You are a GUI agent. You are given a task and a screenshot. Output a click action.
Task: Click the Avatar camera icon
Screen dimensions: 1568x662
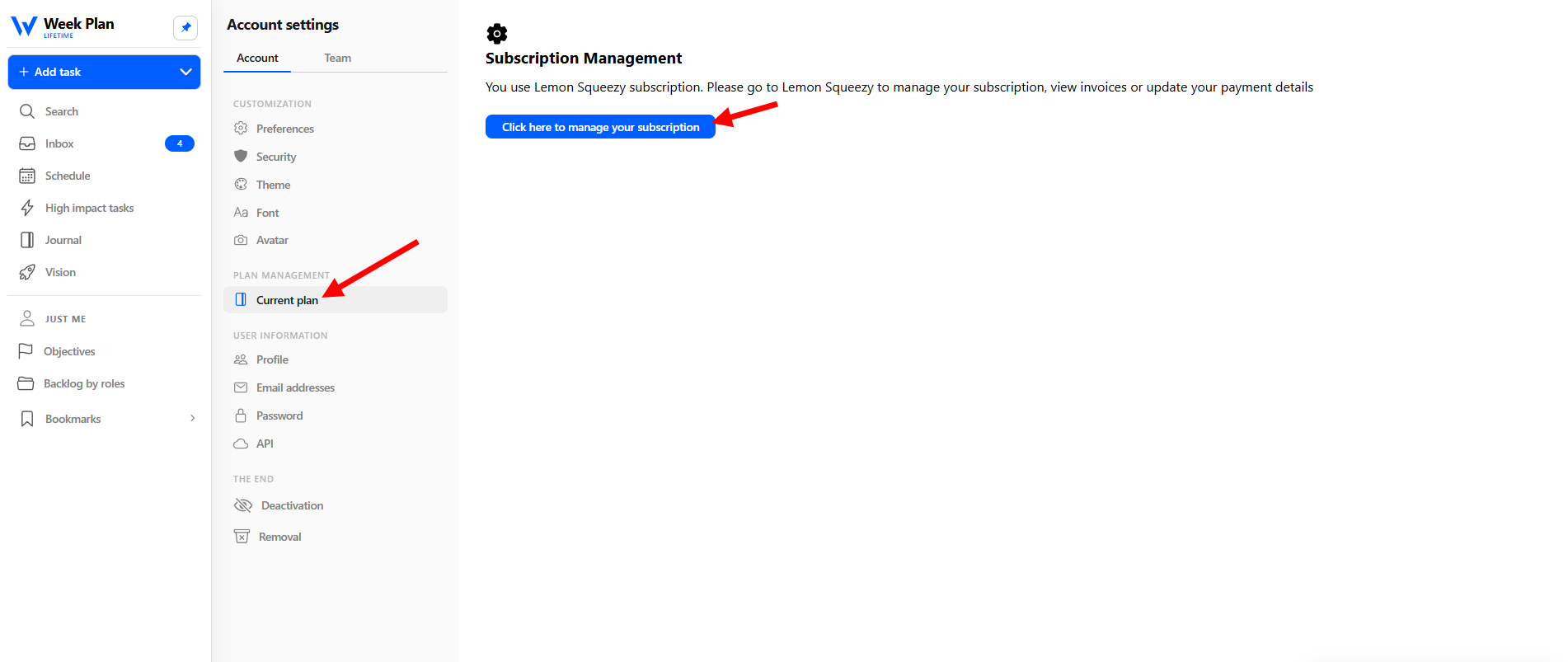click(x=241, y=240)
